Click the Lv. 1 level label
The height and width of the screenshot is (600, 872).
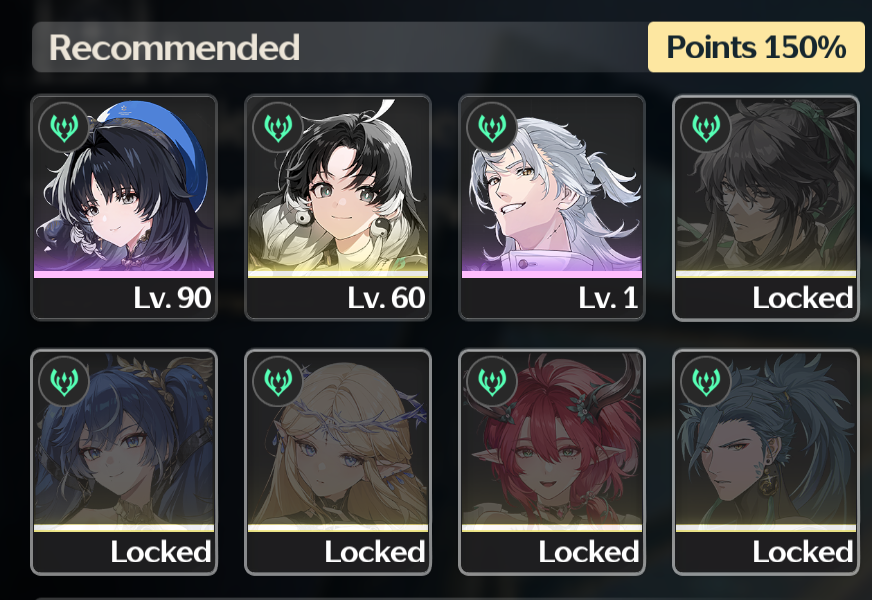point(608,297)
